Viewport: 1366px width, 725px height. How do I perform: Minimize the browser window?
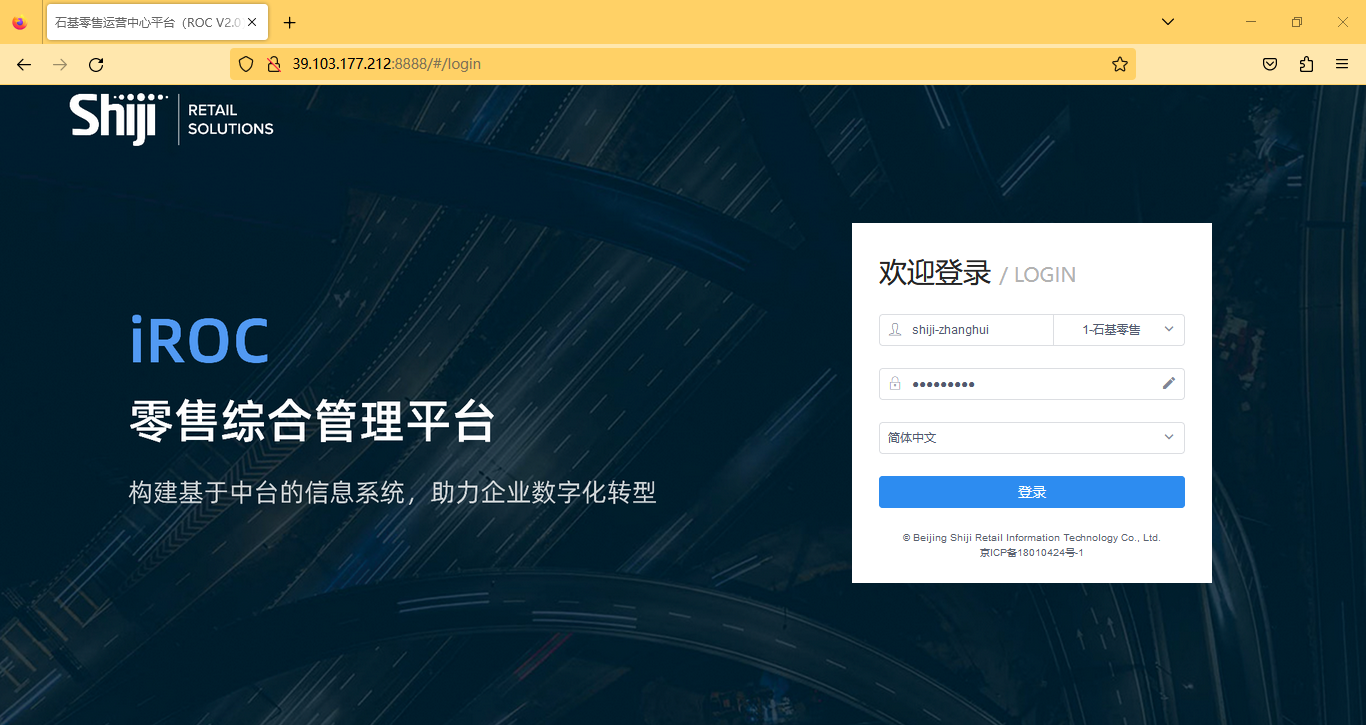coord(1251,22)
